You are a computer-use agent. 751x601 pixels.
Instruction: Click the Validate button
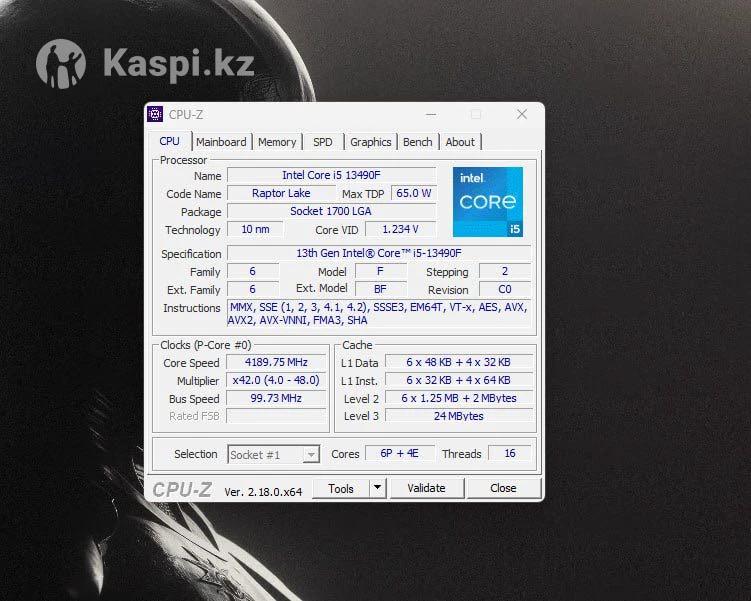pyautogui.click(x=426, y=488)
